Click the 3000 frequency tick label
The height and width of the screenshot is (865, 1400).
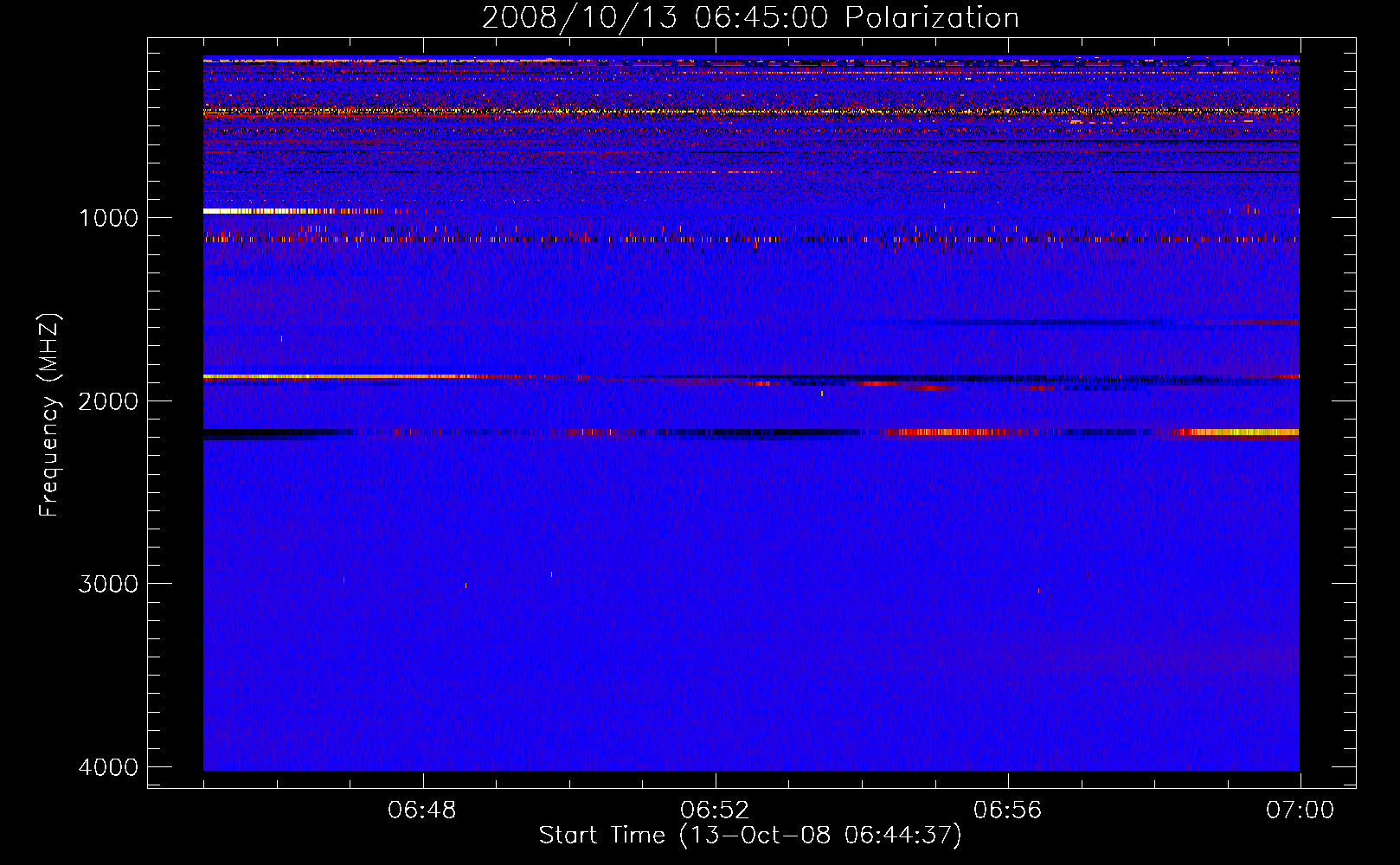(108, 584)
